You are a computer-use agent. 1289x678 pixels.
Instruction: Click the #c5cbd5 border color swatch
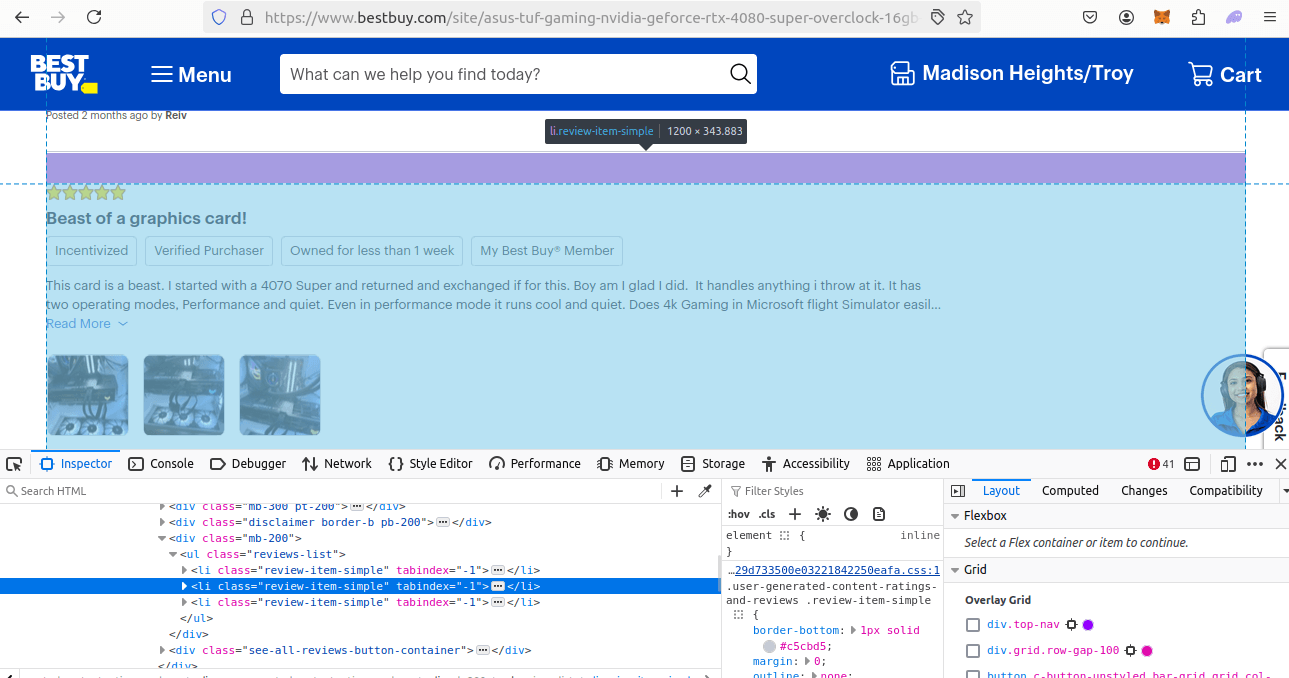click(769, 646)
